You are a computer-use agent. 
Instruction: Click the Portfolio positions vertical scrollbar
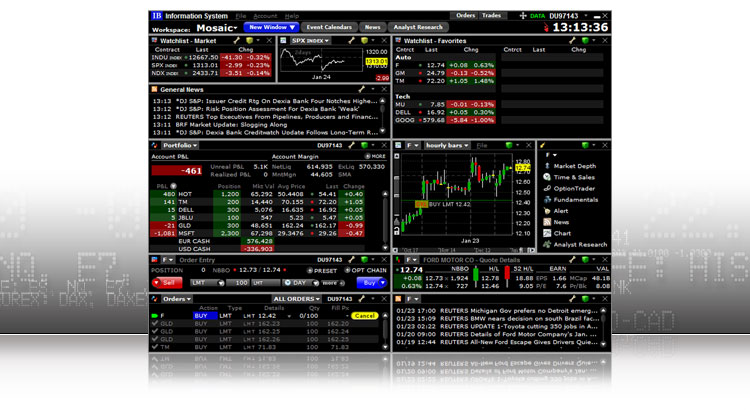tap(385, 221)
